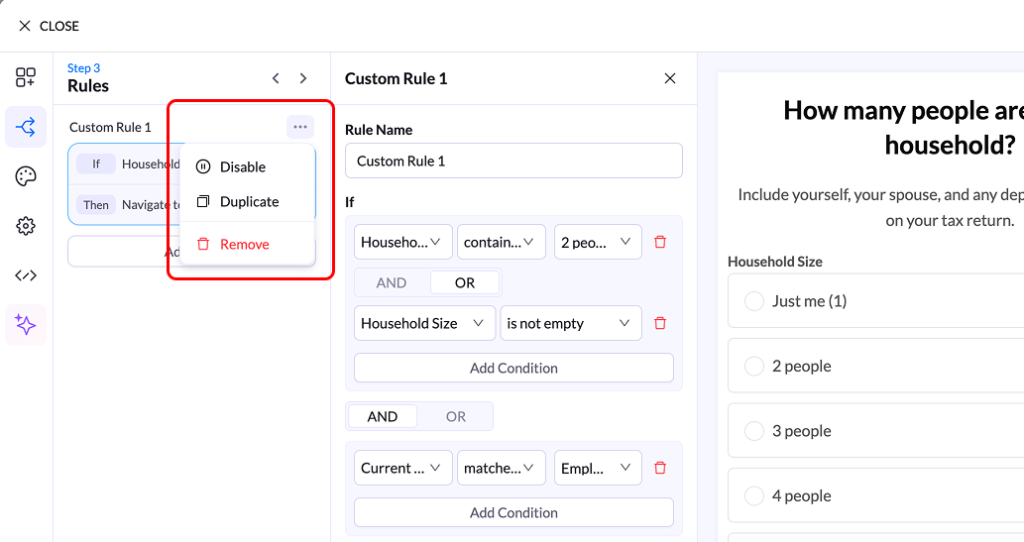
Task: Open the Household Size field dropdown
Action: click(424, 323)
